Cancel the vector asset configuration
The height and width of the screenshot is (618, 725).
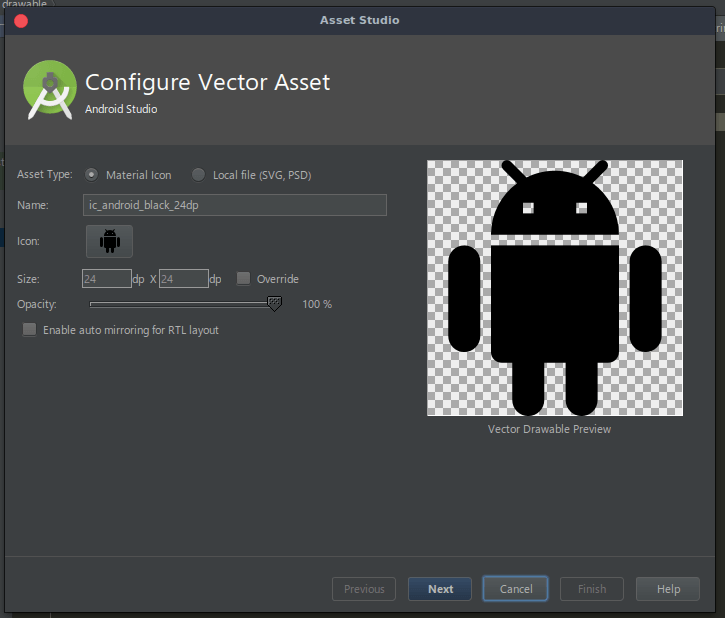coord(515,589)
